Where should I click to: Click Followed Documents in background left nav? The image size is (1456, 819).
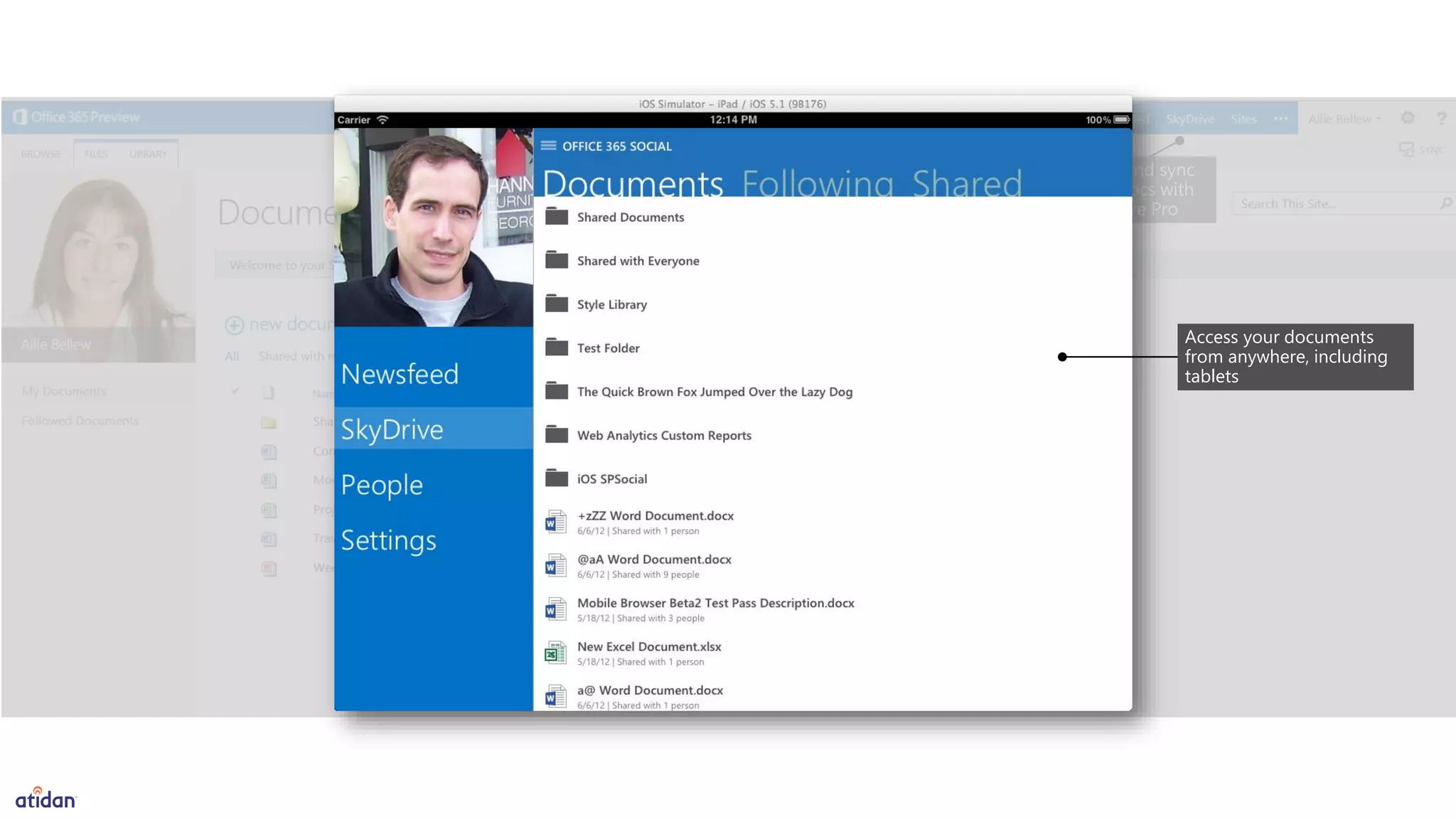coord(80,421)
